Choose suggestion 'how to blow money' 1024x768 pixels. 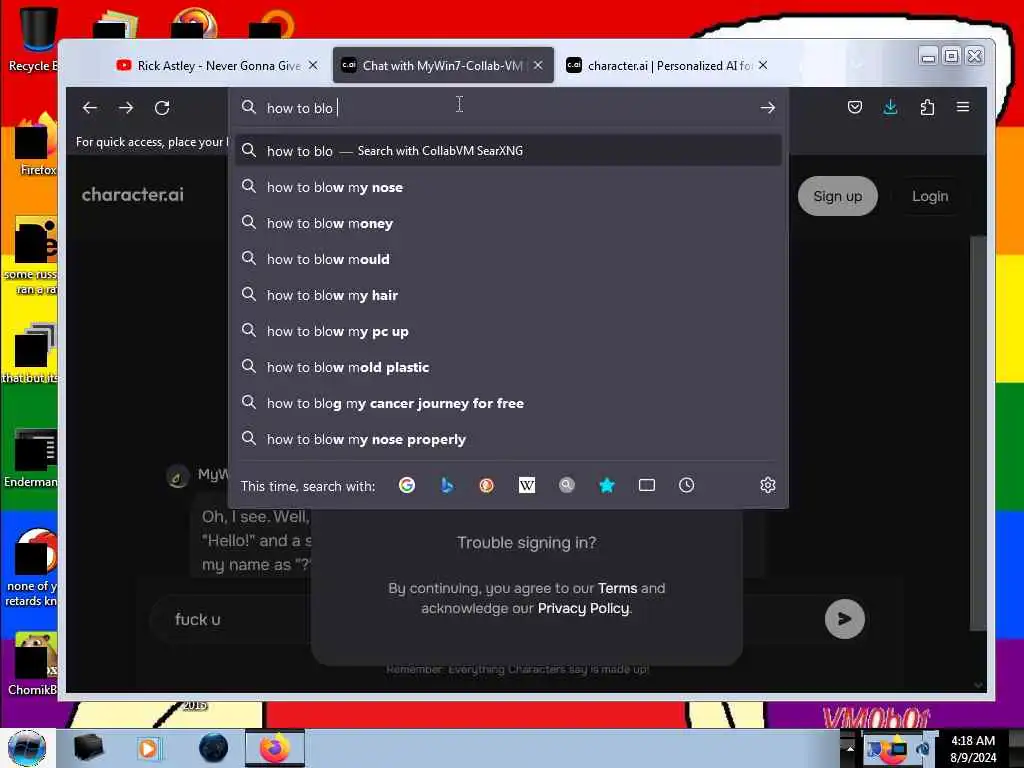pyautogui.click(x=508, y=223)
